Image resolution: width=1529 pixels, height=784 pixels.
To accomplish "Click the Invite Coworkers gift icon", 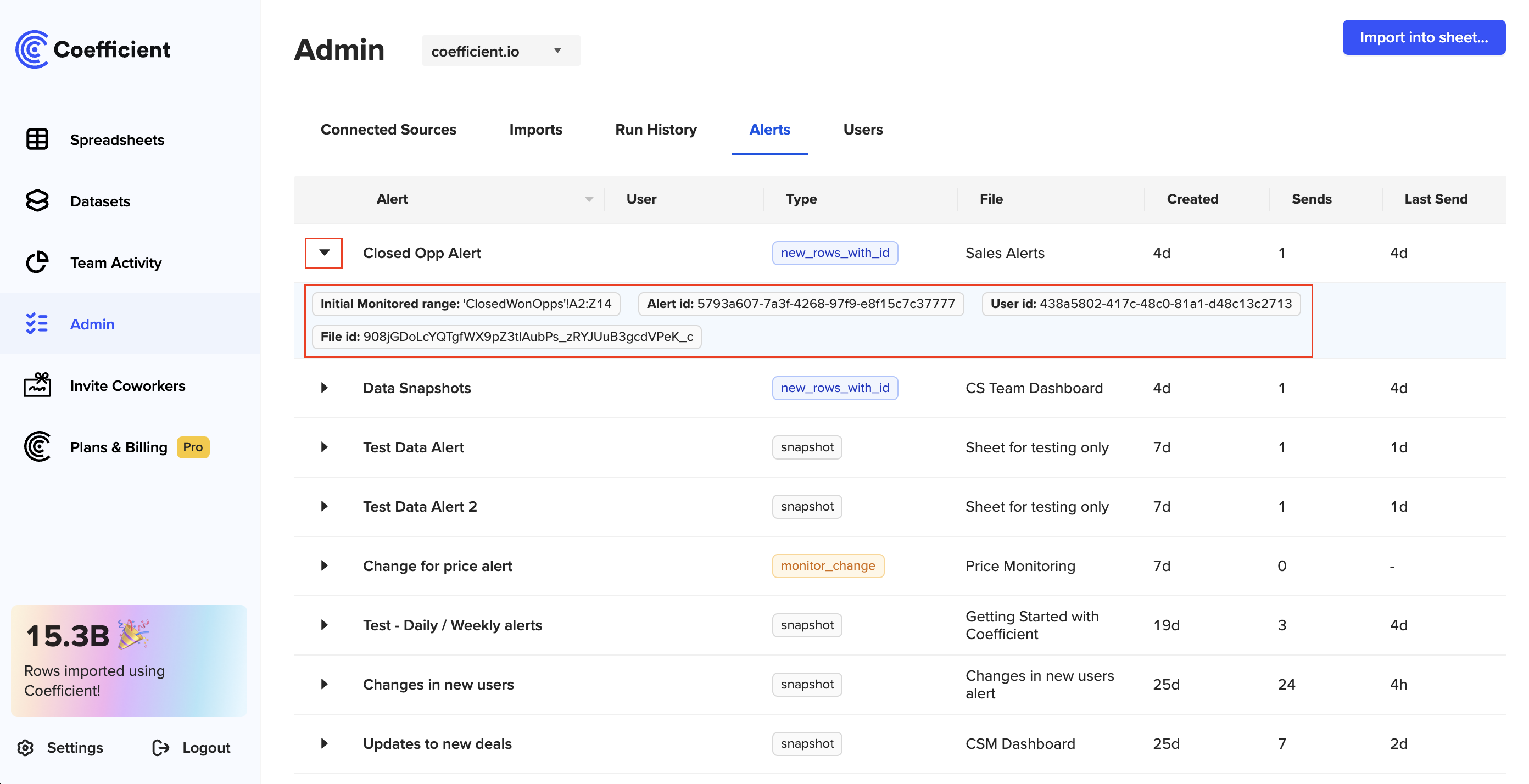I will pos(37,385).
